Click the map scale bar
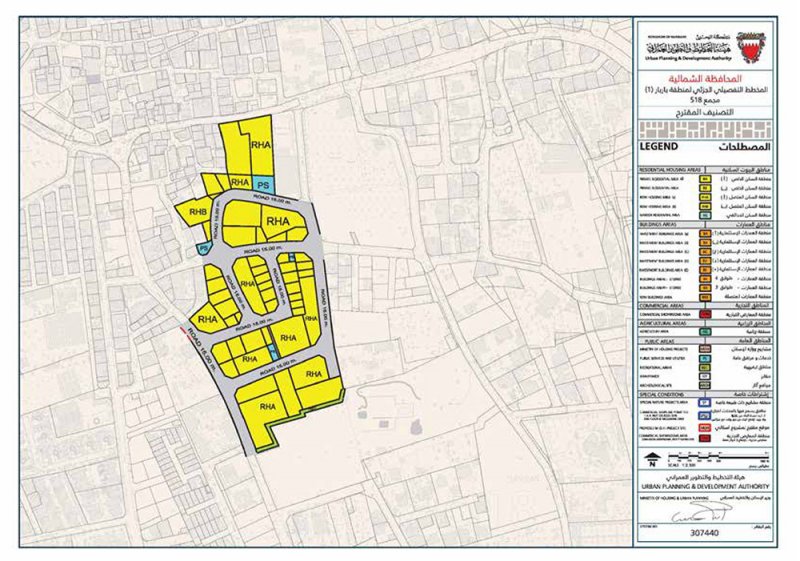This screenshot has height=561, width=800. tap(718, 455)
